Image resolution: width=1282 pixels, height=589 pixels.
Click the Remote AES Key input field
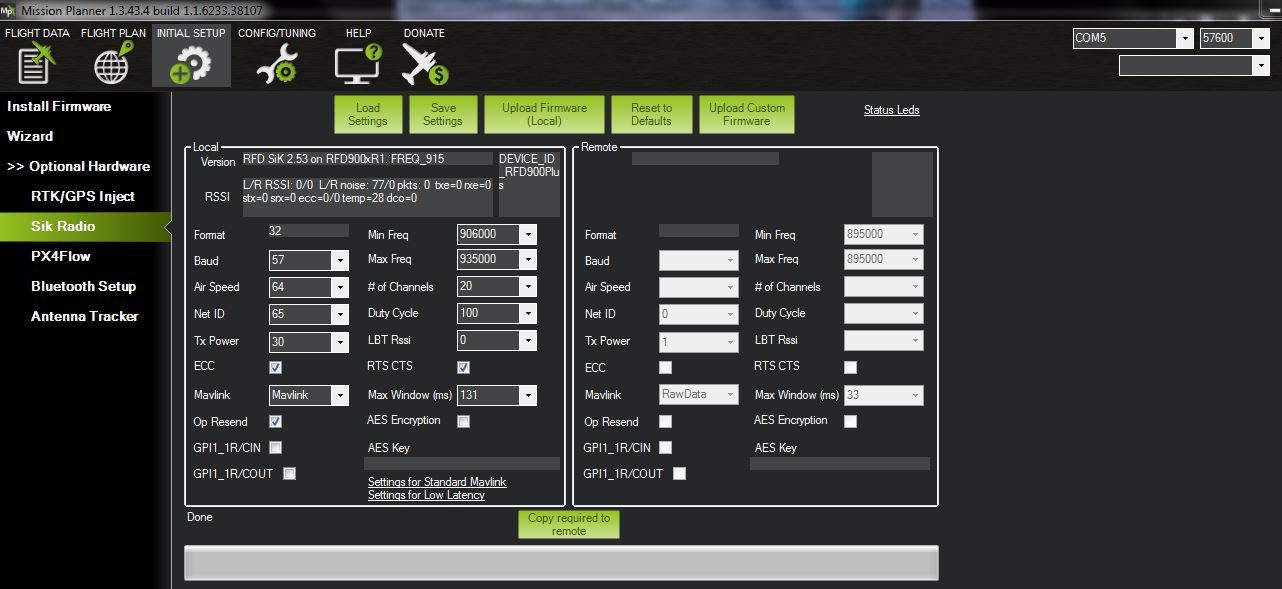(x=840, y=464)
